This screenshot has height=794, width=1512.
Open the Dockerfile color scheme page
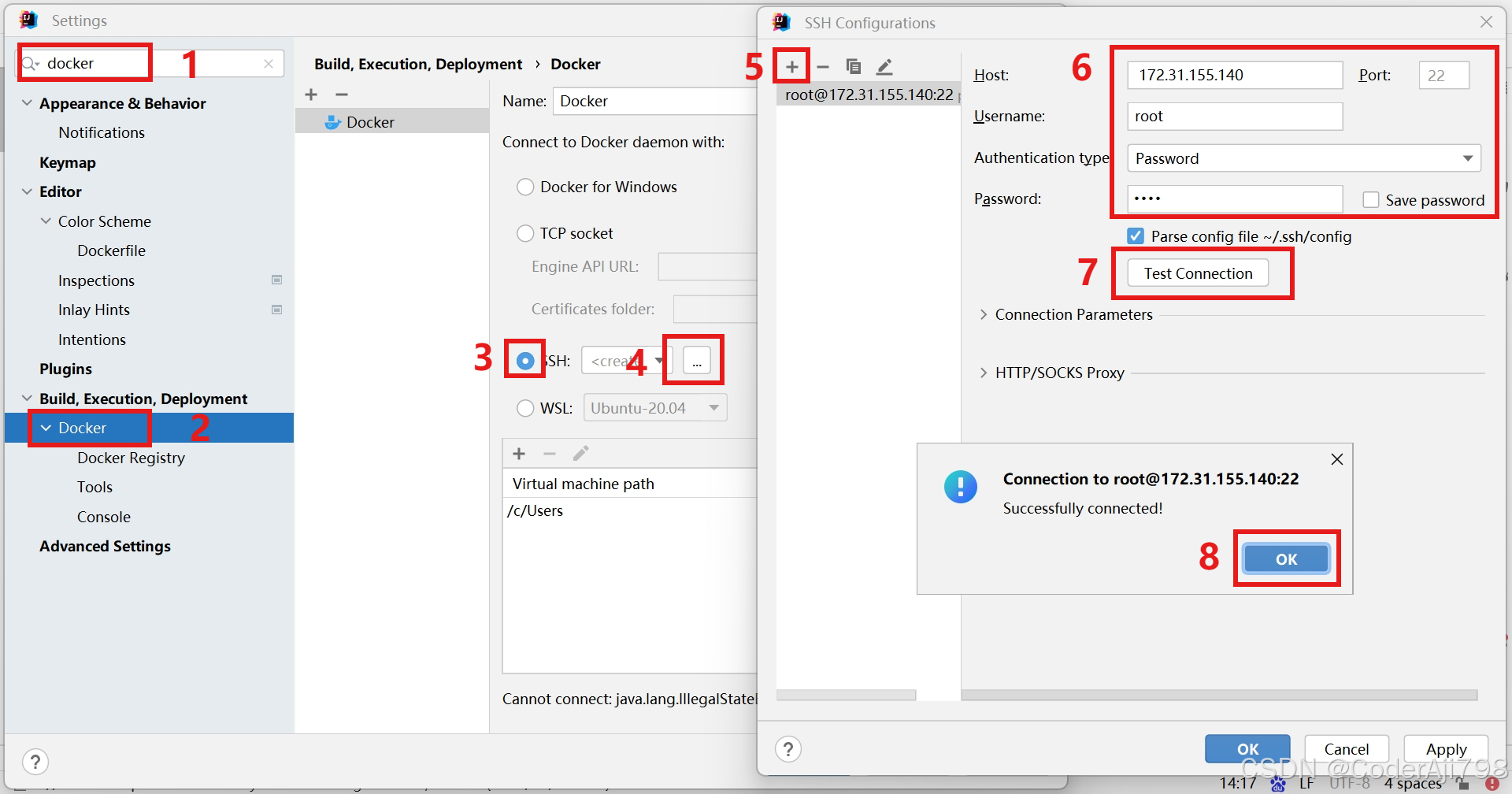click(x=111, y=250)
